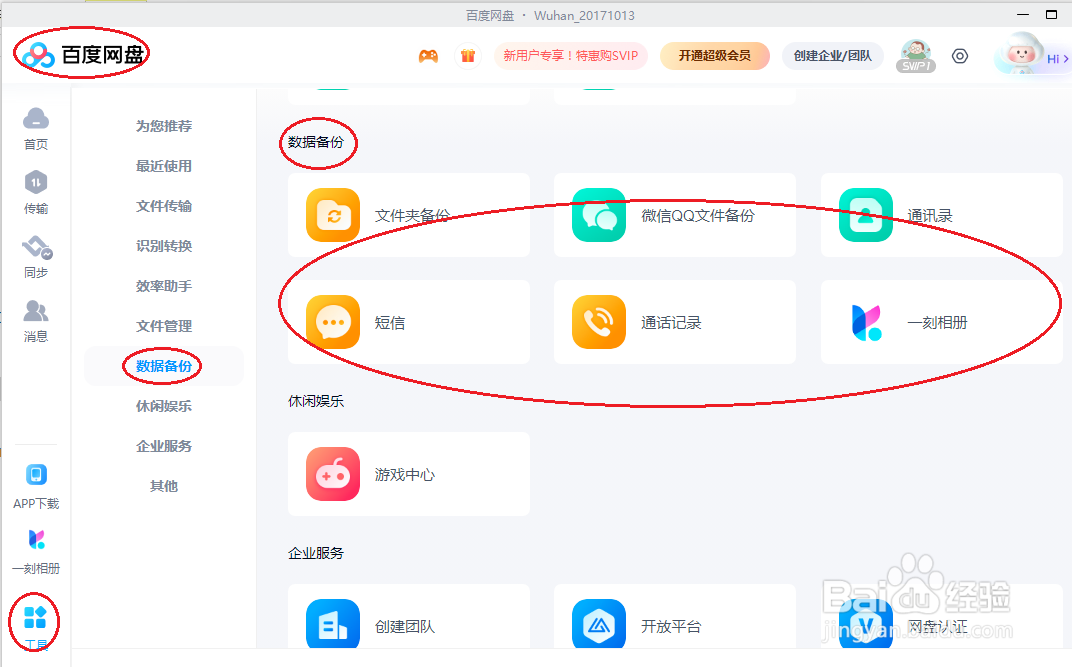Open the 通讯录 contacts icon
The height and width of the screenshot is (667, 1072).
(866, 215)
